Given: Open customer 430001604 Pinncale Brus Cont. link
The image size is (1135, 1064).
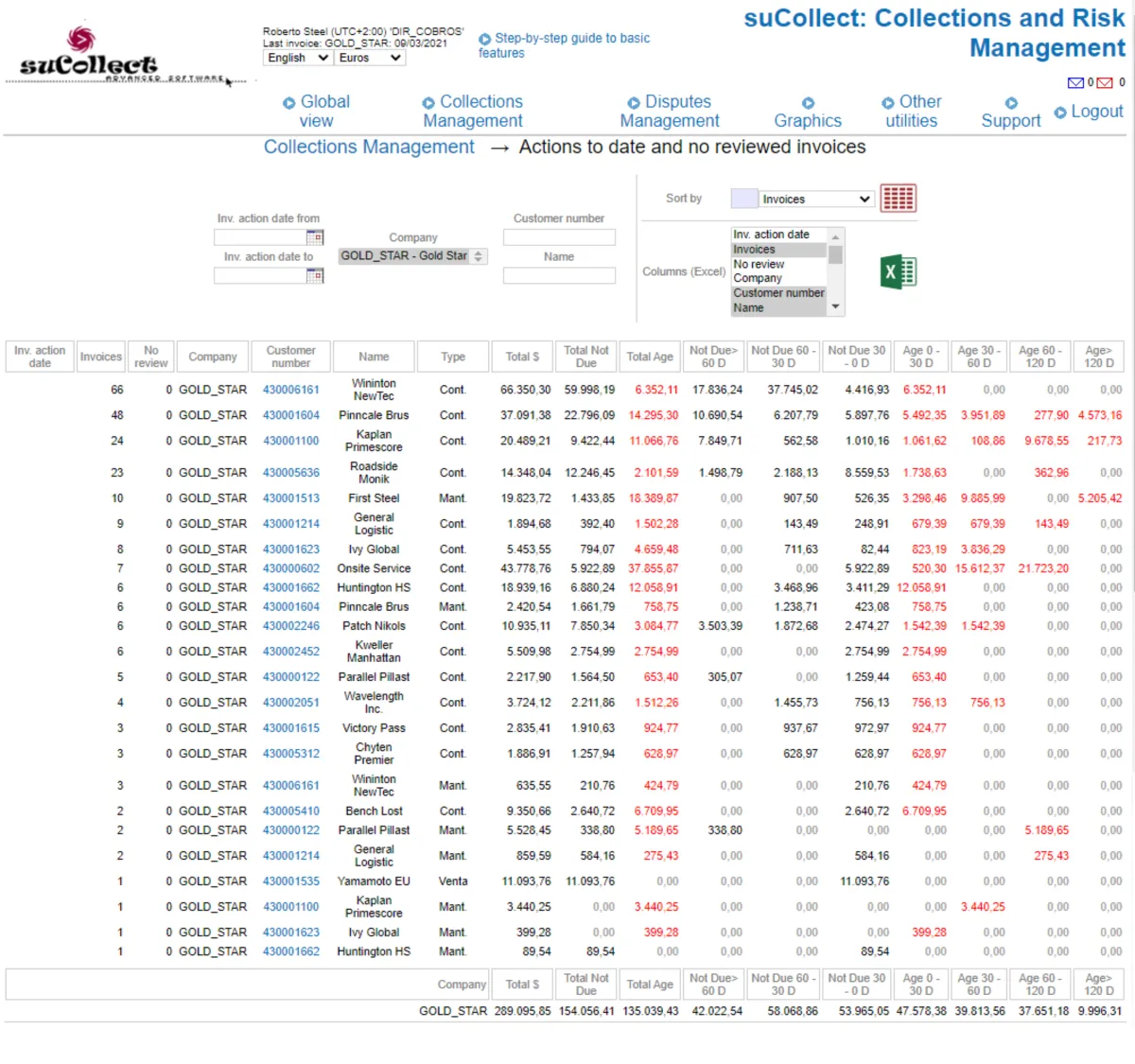Looking at the screenshot, I should pos(291,415).
